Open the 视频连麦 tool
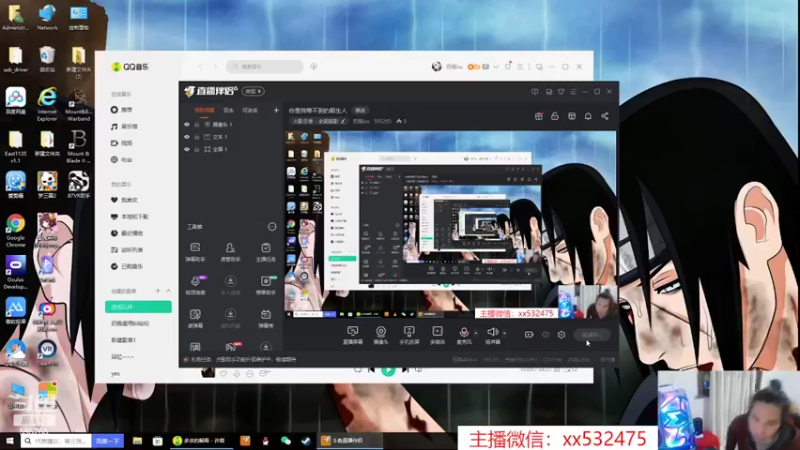 tap(195, 285)
